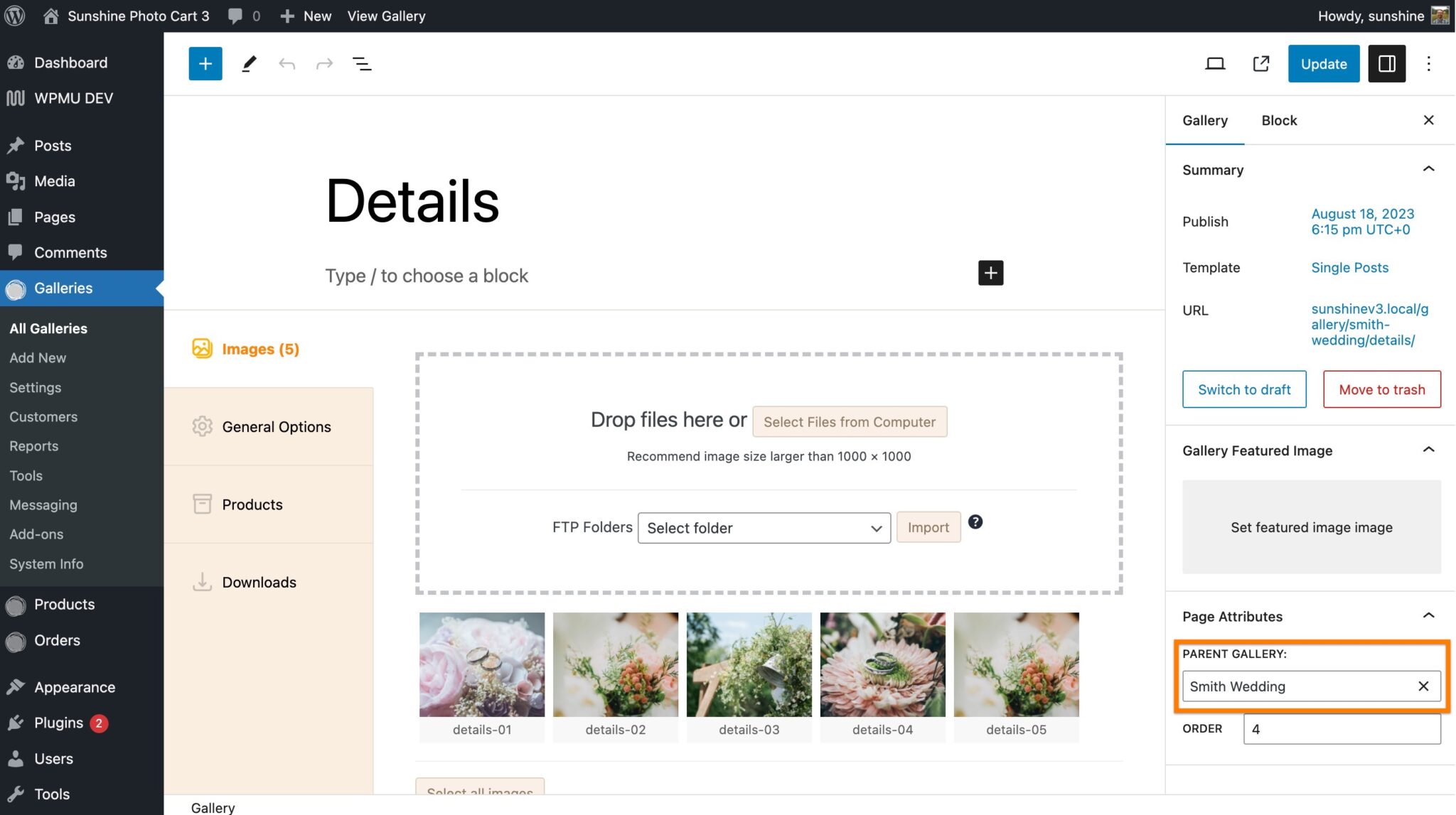Click Select Files from Computer
Image resolution: width=1456 pixels, height=815 pixels.
850,421
